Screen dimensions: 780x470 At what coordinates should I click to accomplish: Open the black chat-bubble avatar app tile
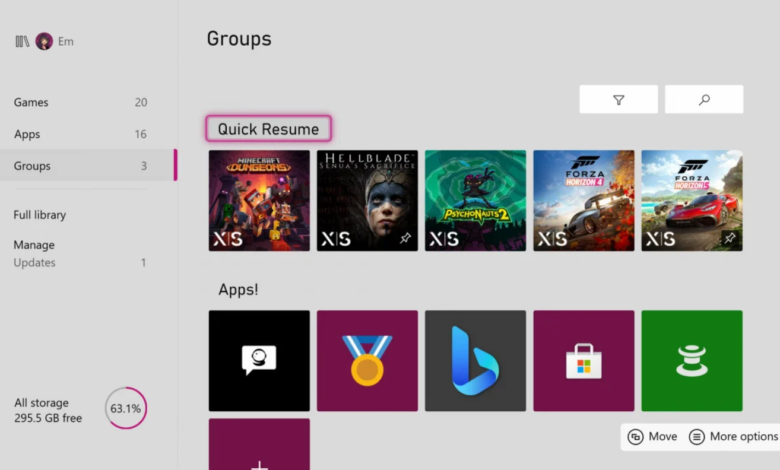[259, 361]
